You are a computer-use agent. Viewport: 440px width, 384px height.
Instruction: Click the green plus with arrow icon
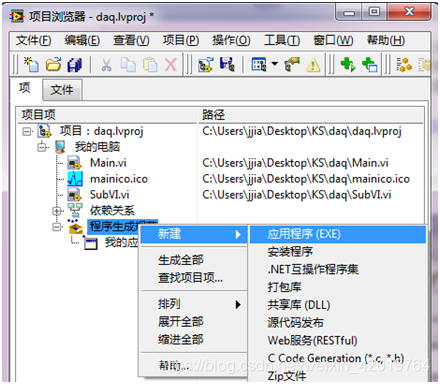point(348,64)
